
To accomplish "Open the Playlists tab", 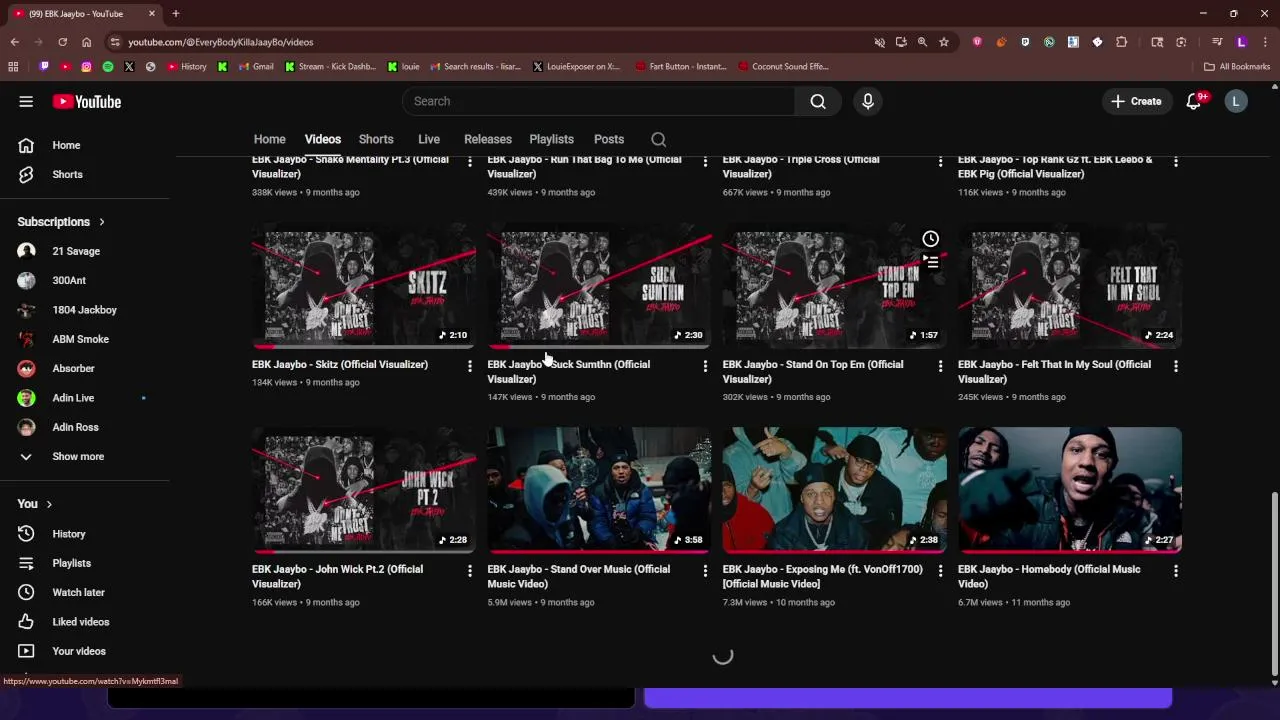I will [x=551, y=139].
